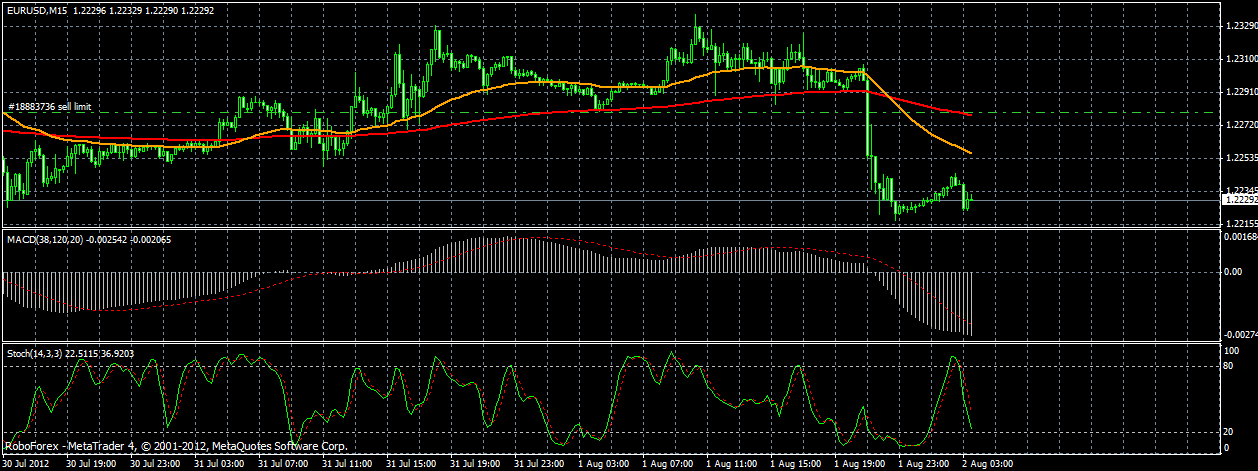
Task: Click the 31 Jul 07:00 time axis label
Action: coord(284,464)
